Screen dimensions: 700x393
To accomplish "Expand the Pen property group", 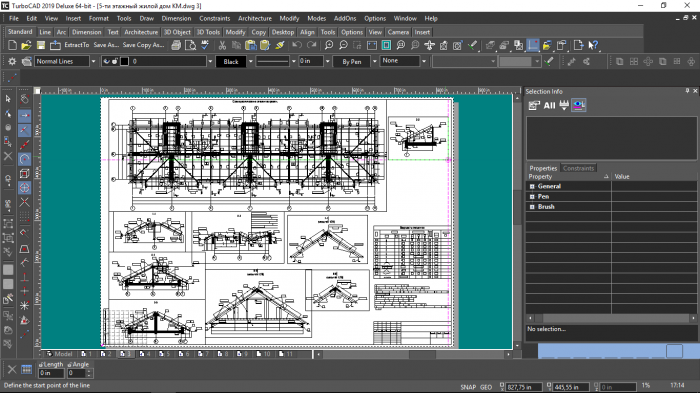I will (x=532, y=196).
